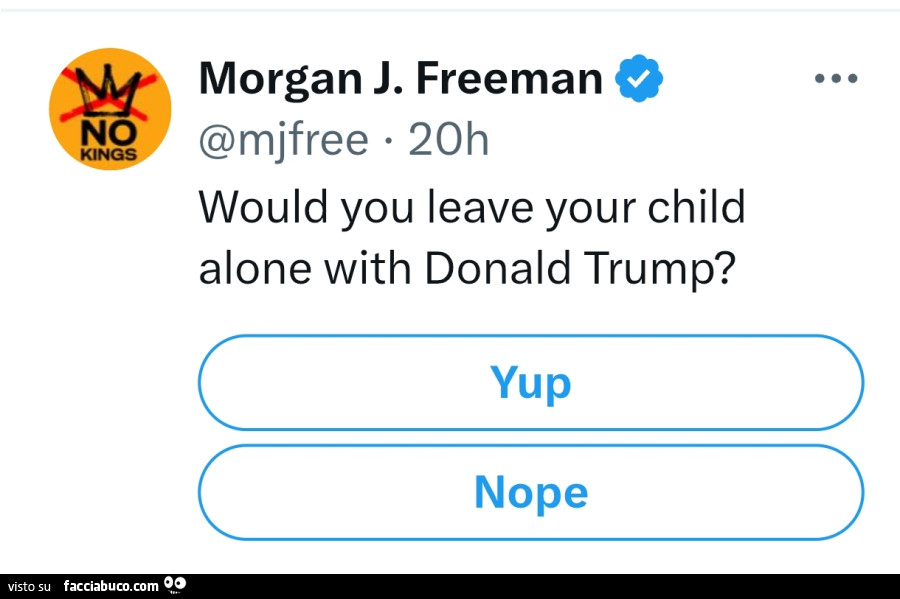The width and height of the screenshot is (900, 599).
Task: Select the Nope answer option
Action: 530,491
